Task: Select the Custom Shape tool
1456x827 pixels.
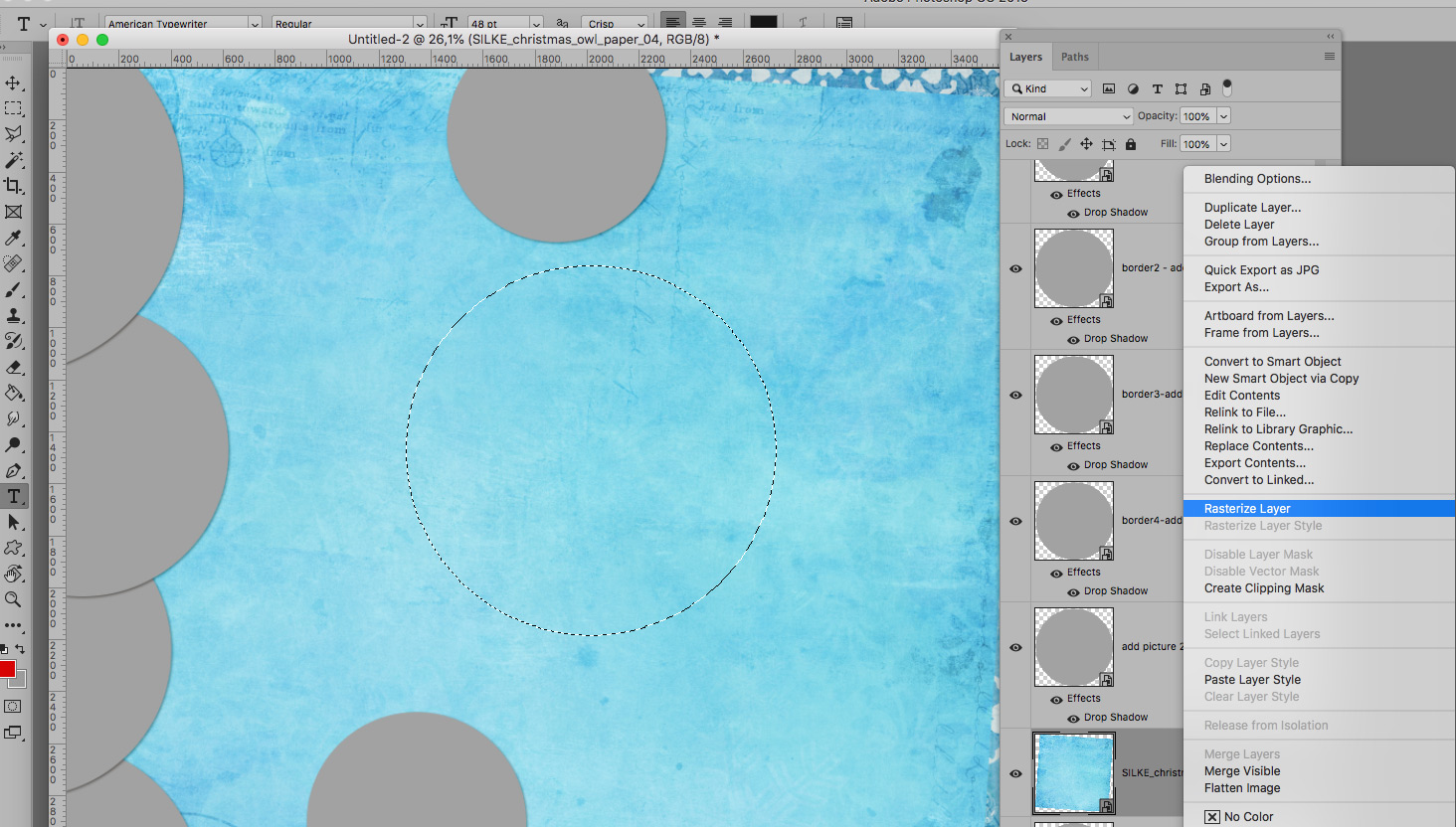Action: point(14,548)
